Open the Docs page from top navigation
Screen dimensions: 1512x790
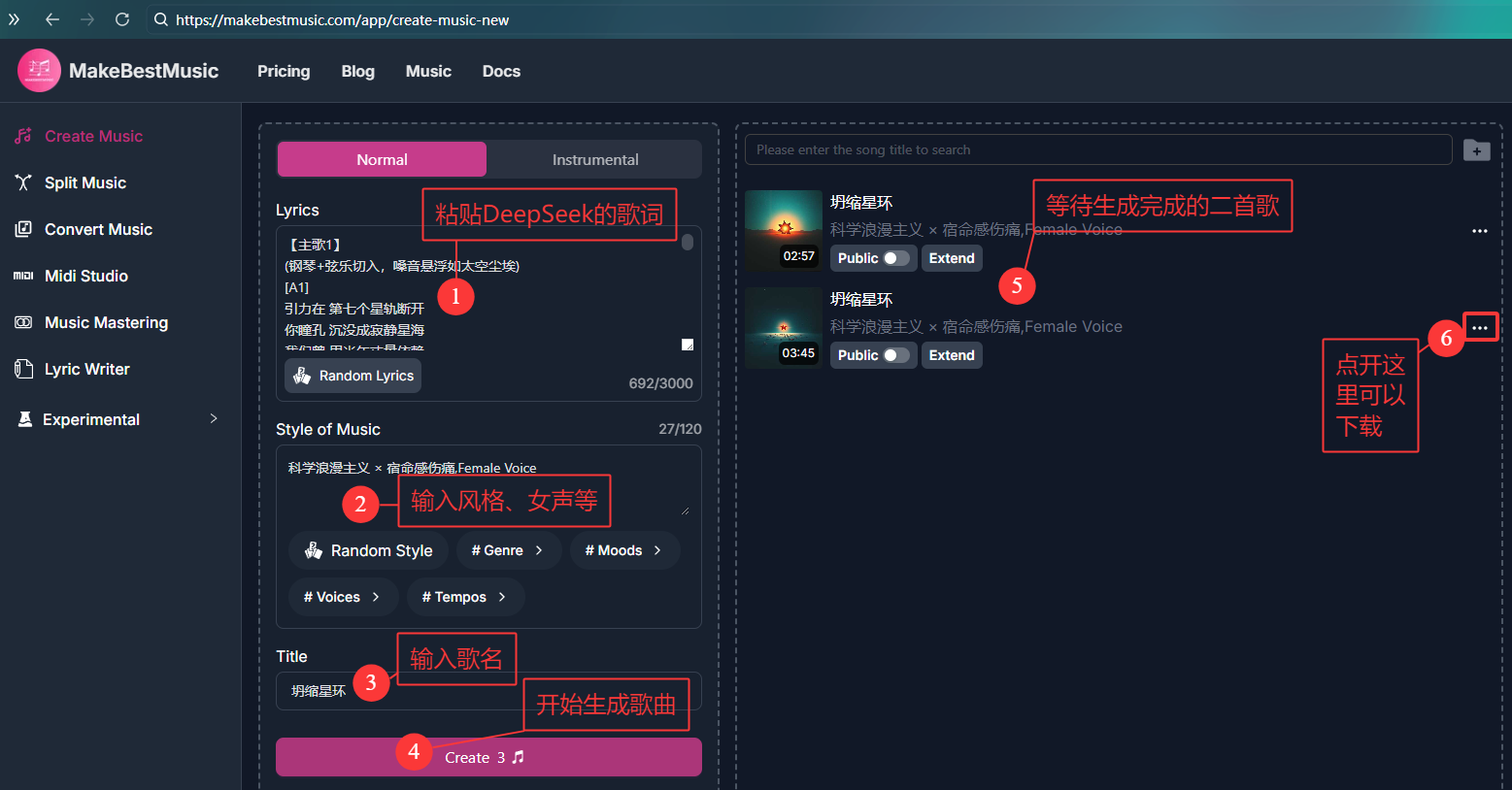[x=501, y=71]
